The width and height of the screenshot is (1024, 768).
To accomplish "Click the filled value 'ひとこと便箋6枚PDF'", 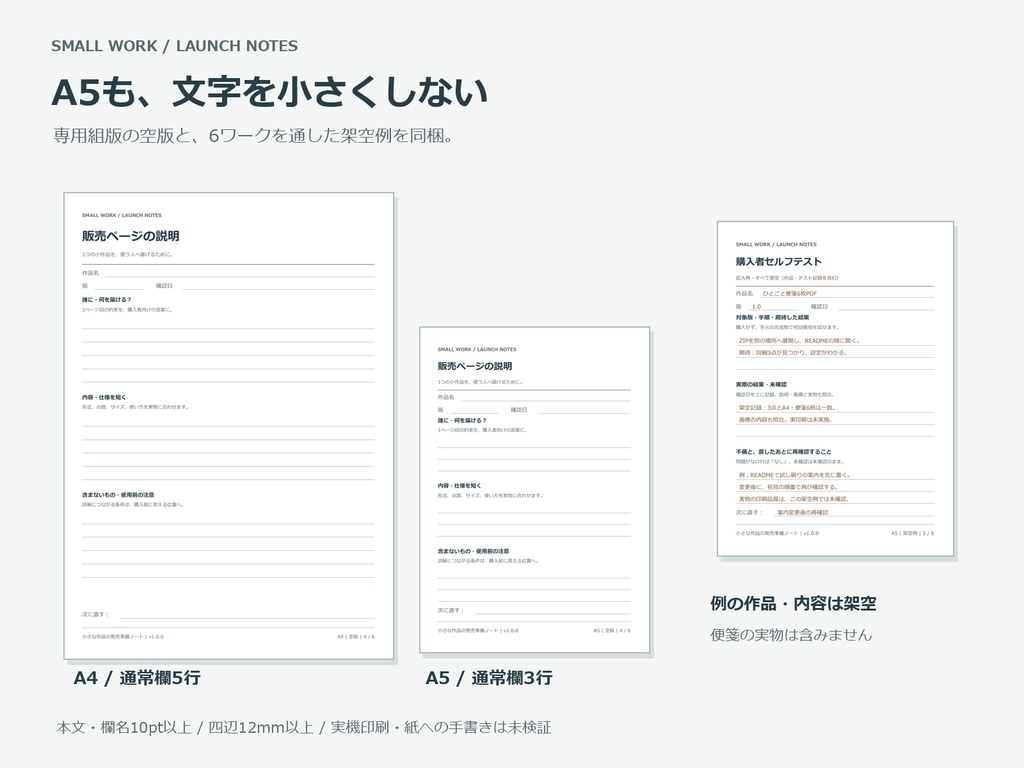I will coord(790,294).
